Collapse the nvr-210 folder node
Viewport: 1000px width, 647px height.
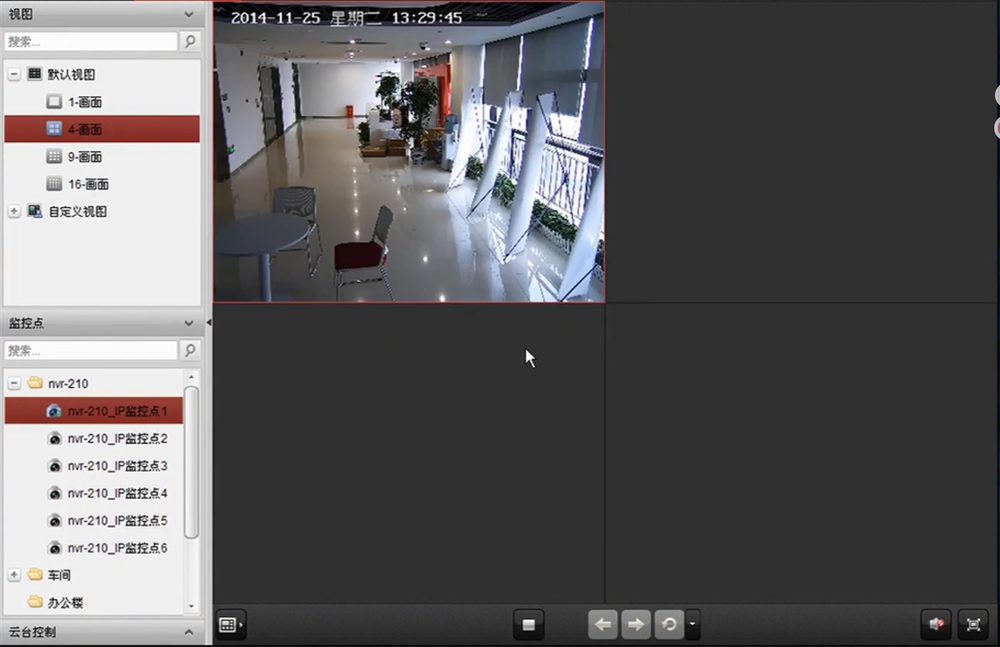pos(14,383)
